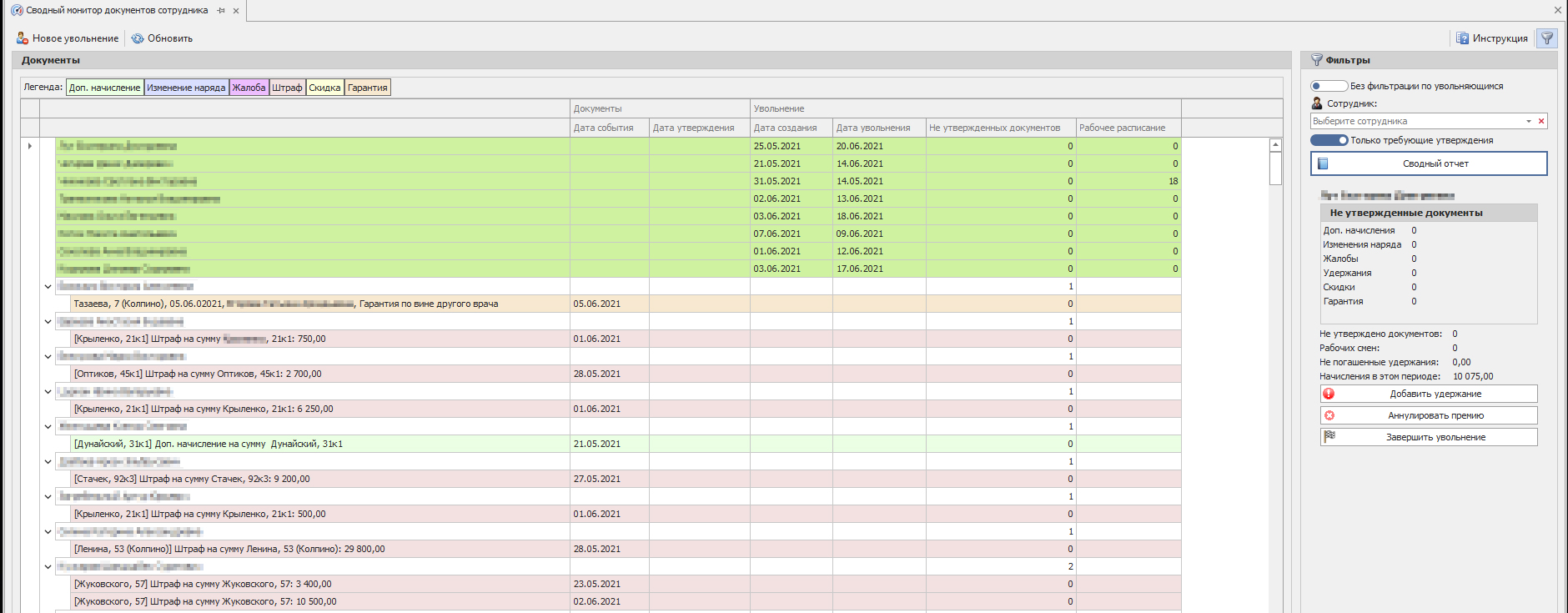This screenshot has height=613, width=1568.
Task: Pin the Сводный монитор tab
Action: (x=221, y=11)
